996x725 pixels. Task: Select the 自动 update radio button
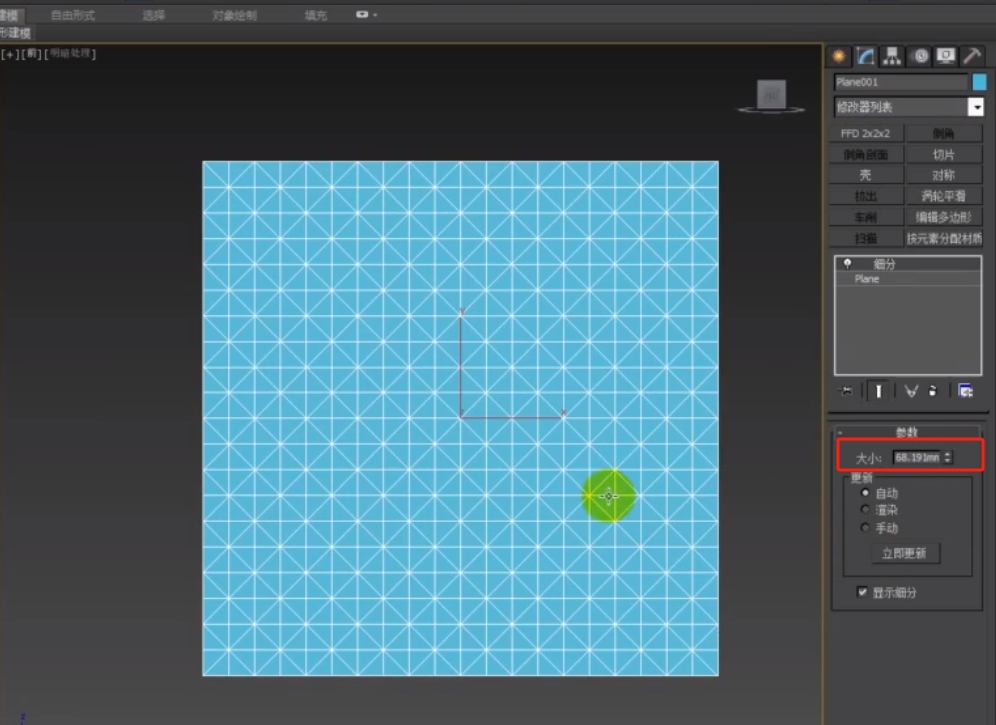865,493
